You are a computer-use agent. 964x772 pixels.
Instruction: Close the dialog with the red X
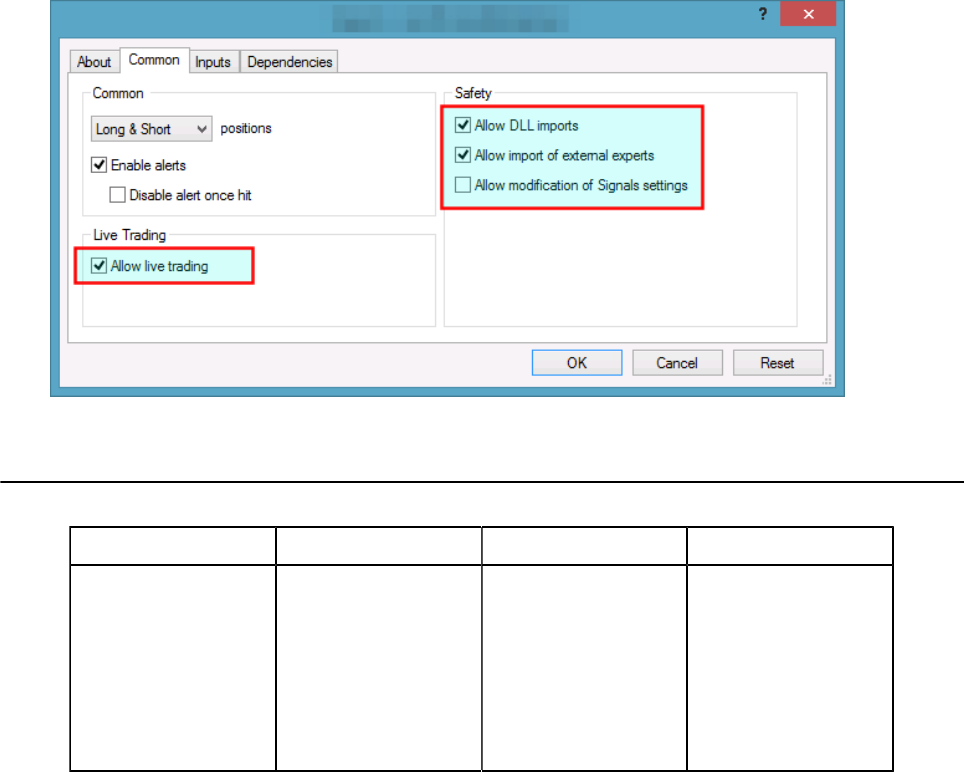click(x=808, y=14)
